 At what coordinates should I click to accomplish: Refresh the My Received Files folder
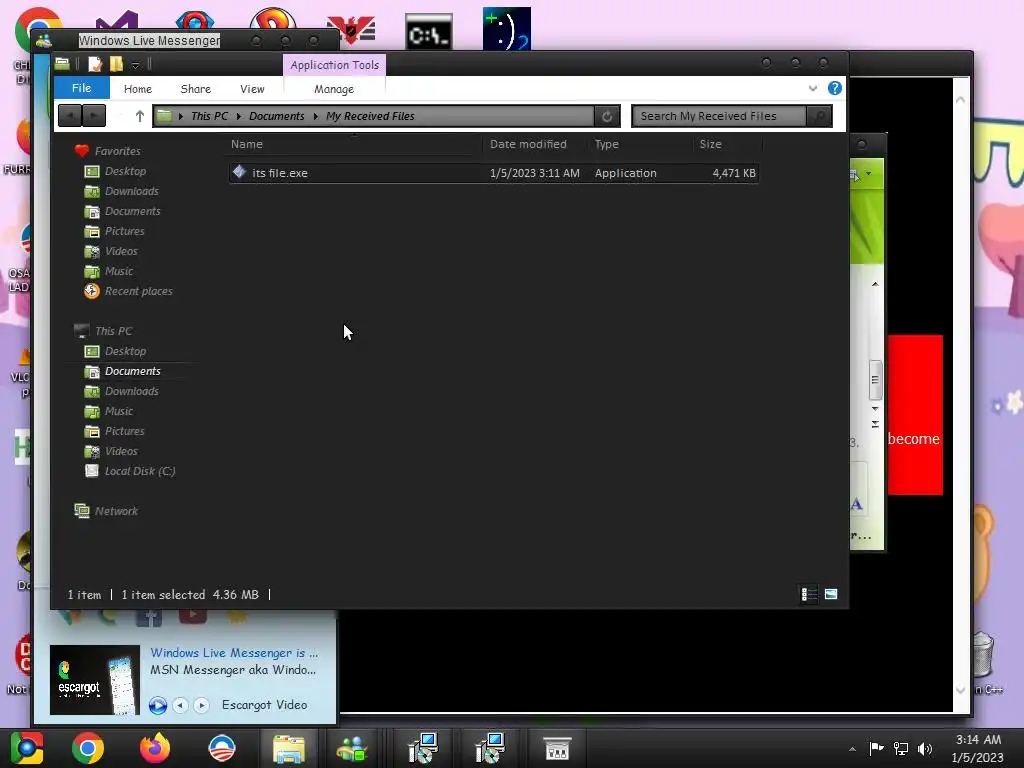(607, 116)
